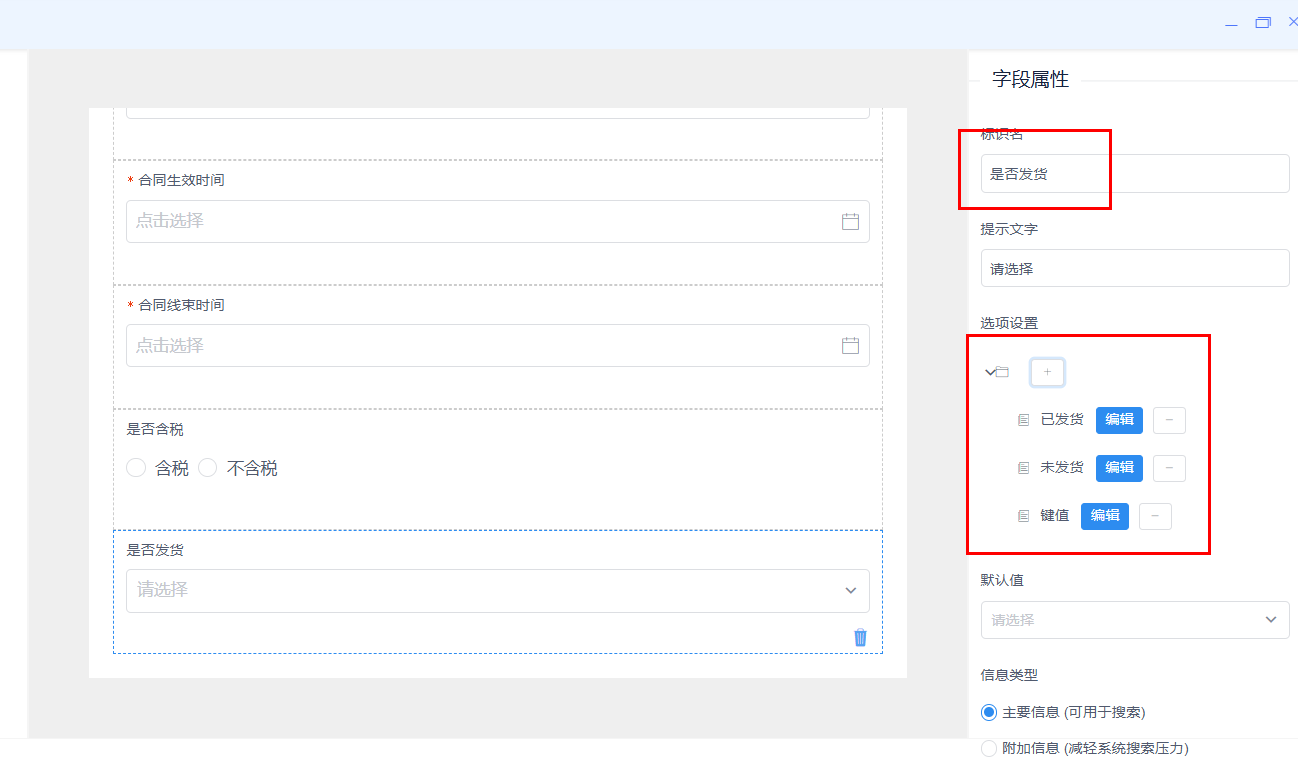Remove the 未发货 option with minus button
Viewport: 1298px width, 782px height.
click(1169, 468)
